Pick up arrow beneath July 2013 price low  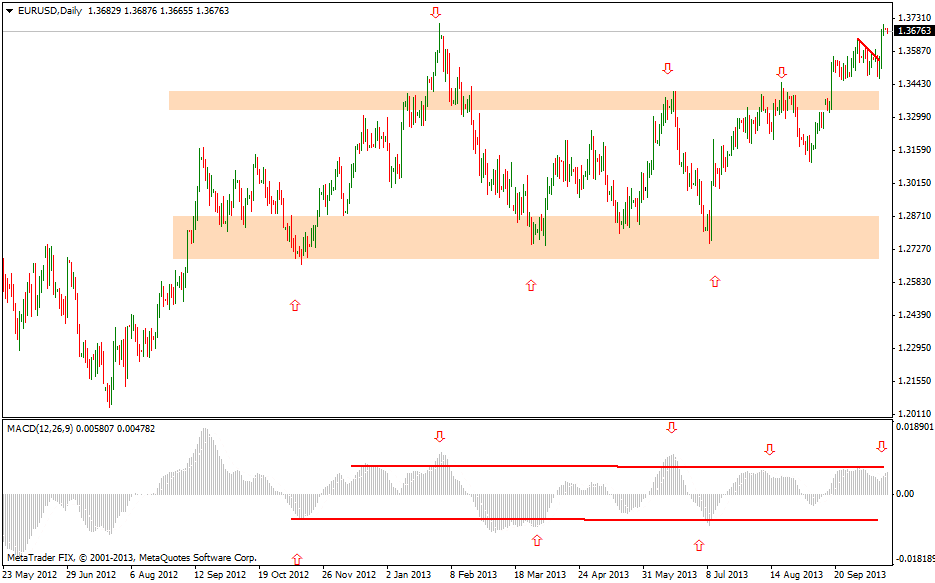click(714, 282)
